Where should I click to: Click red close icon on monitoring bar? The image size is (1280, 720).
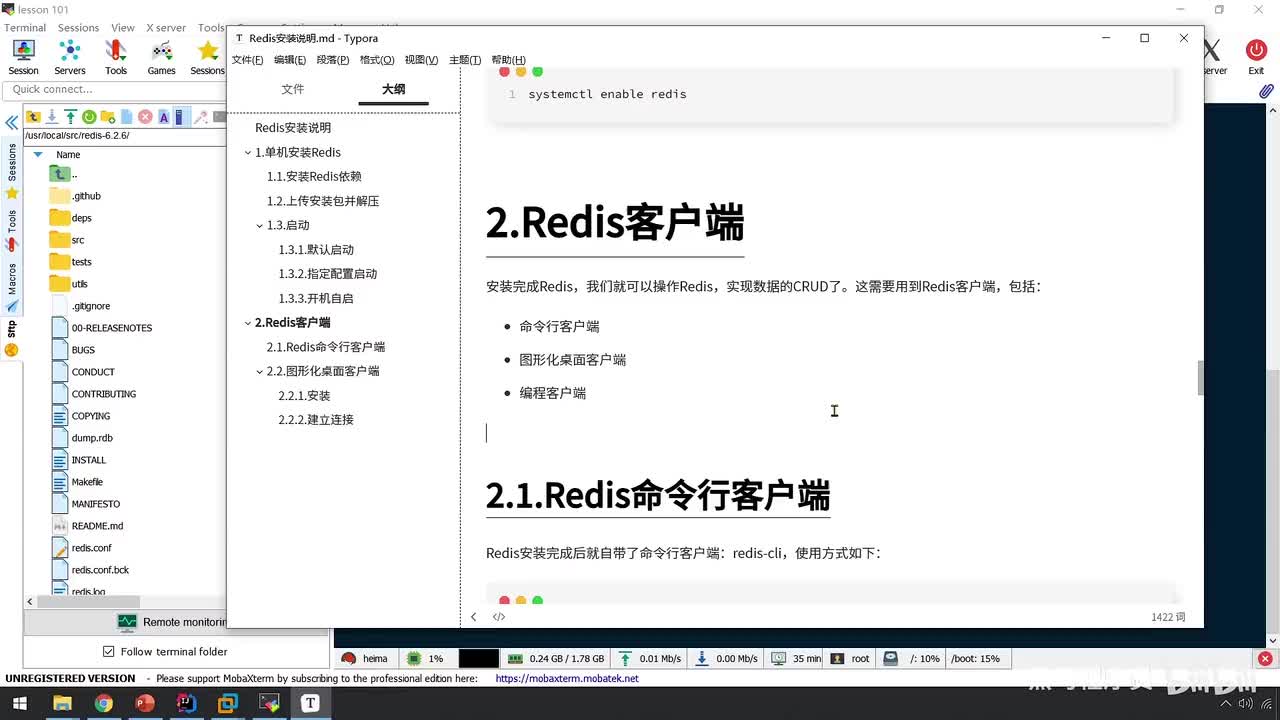(1265, 659)
